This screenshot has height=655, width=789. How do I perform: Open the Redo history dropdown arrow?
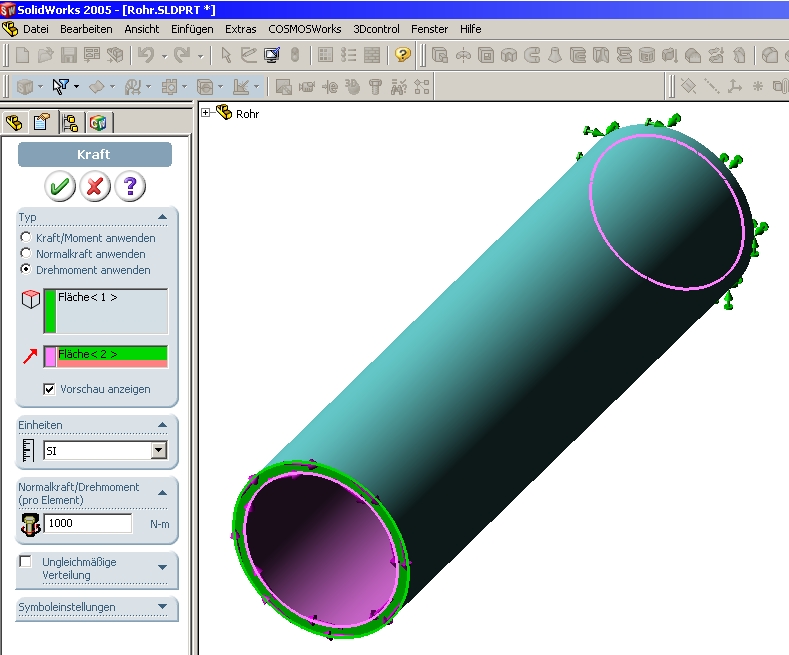(200, 55)
